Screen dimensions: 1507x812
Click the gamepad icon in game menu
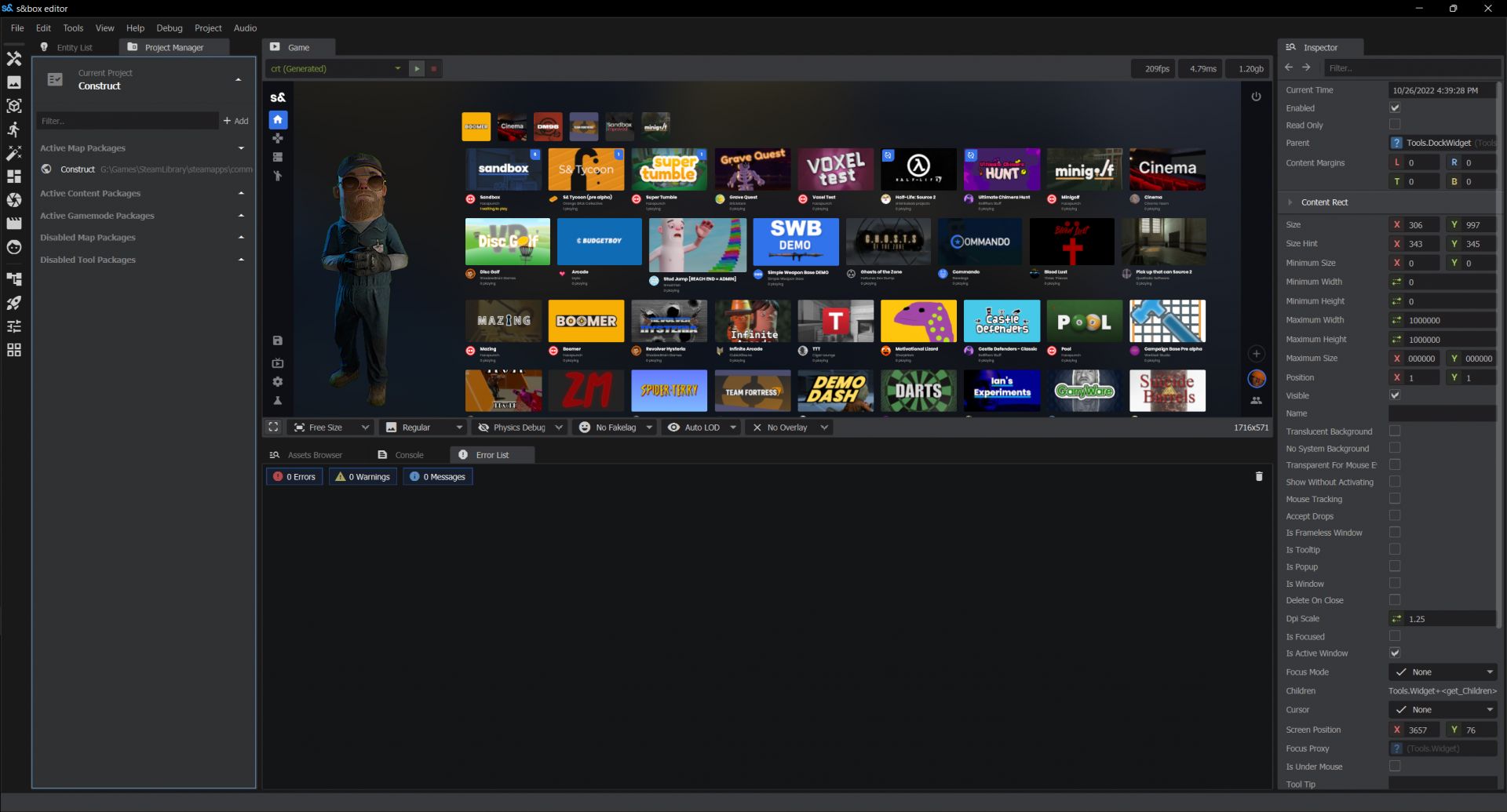point(278,139)
